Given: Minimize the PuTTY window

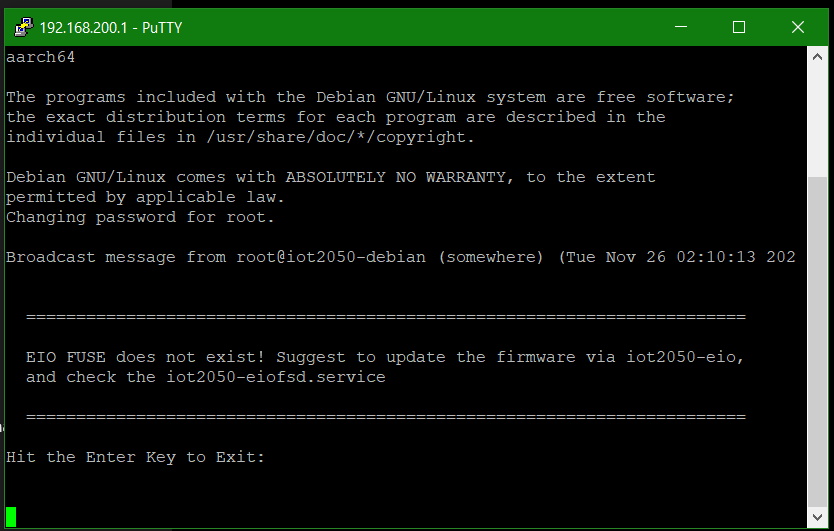Looking at the screenshot, I should (679, 27).
